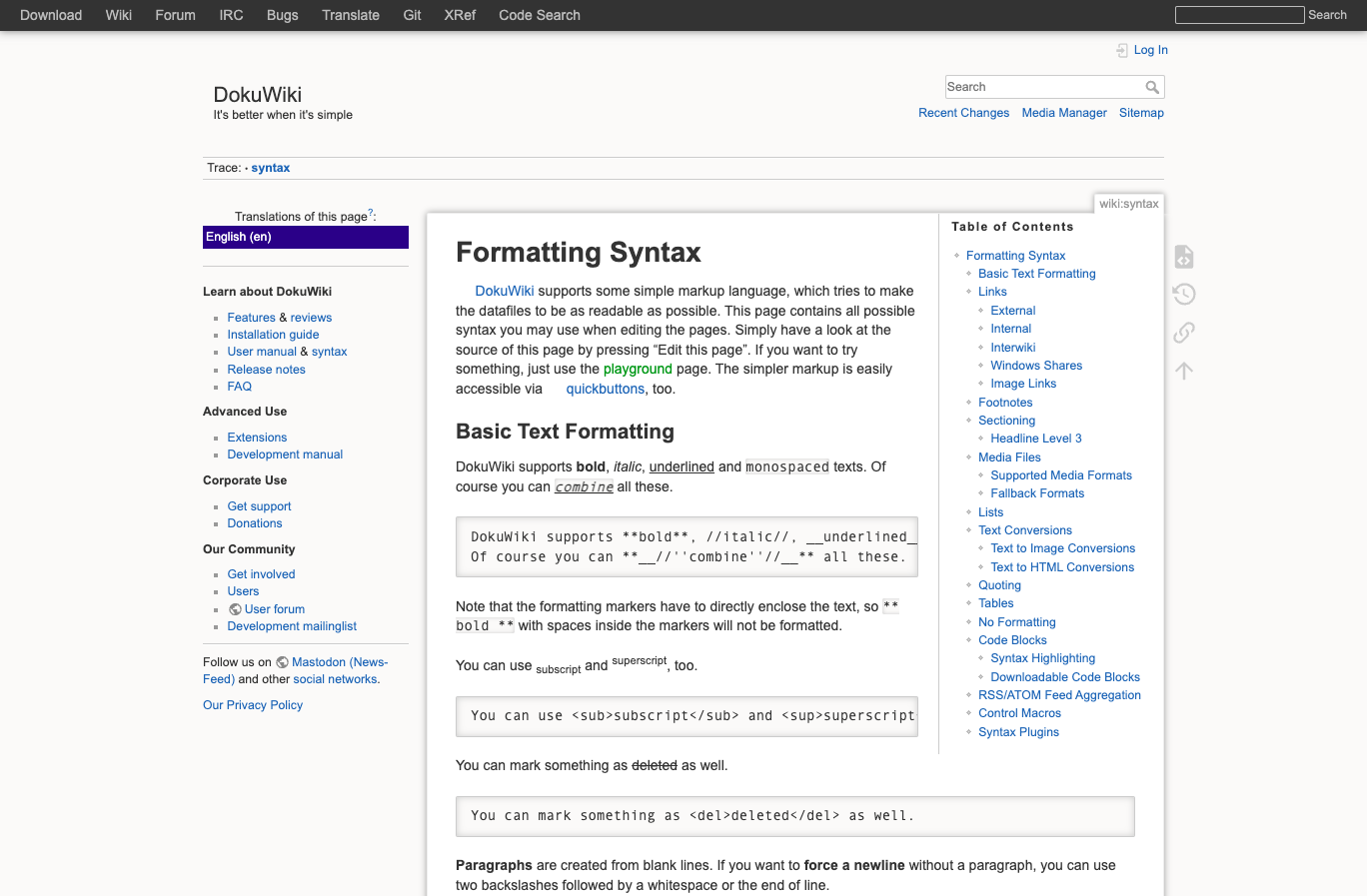
Task: Jump to Interwiki in Table of Contents
Action: [1013, 348]
